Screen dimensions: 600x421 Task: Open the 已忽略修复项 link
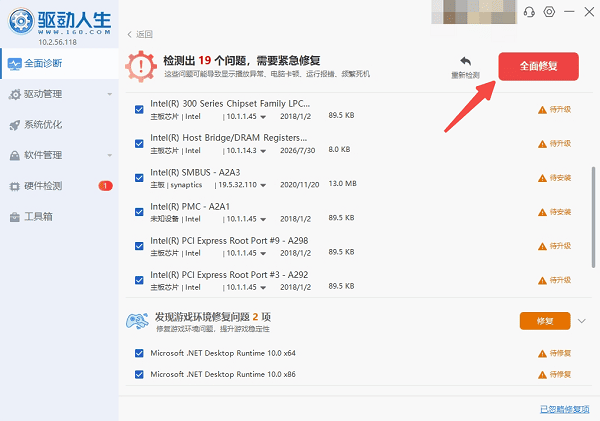coord(565,409)
